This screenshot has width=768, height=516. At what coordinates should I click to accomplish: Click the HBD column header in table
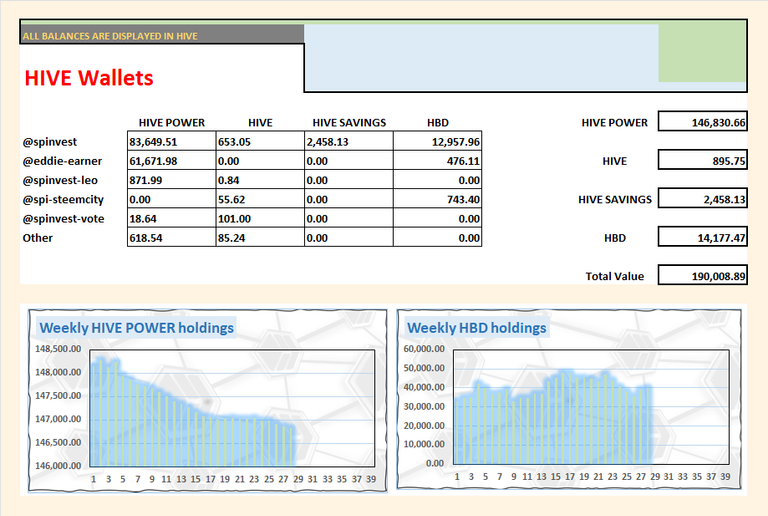click(x=437, y=122)
